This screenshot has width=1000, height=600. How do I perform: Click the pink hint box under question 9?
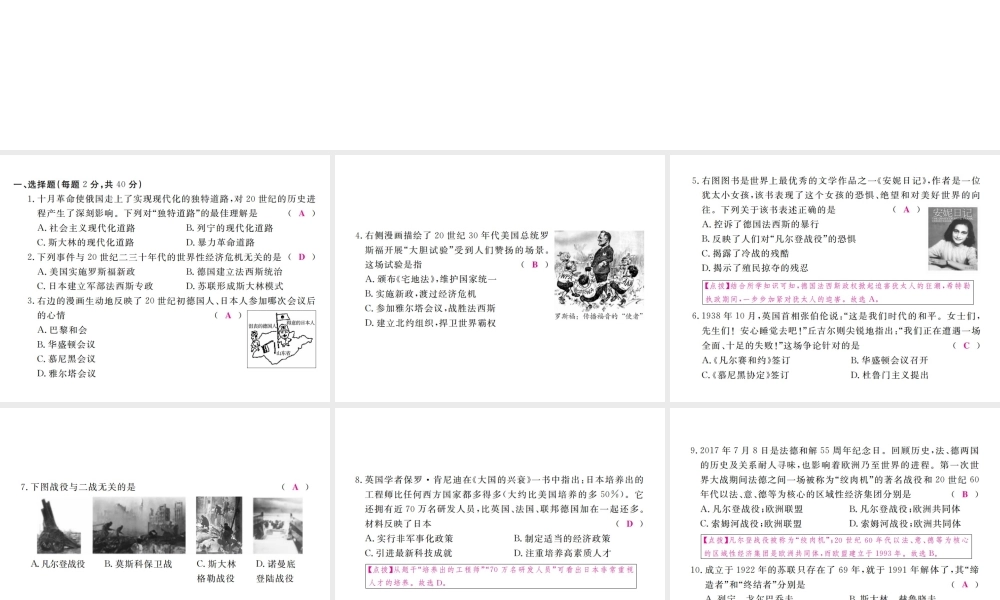point(836,547)
